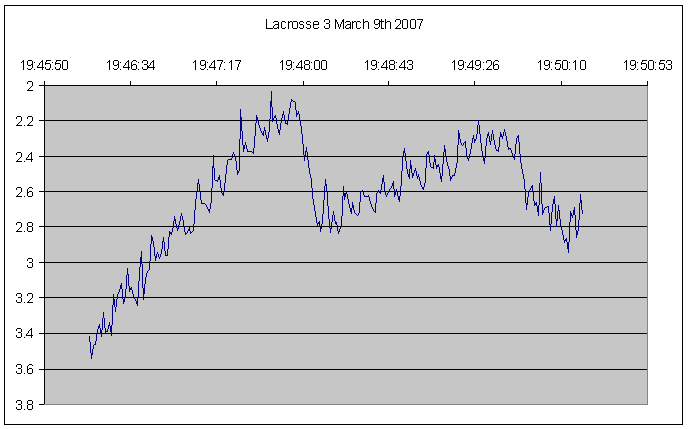Screen dimensions: 688x429
Task: Select the 19:50:10 time axis label
Action: (560, 65)
